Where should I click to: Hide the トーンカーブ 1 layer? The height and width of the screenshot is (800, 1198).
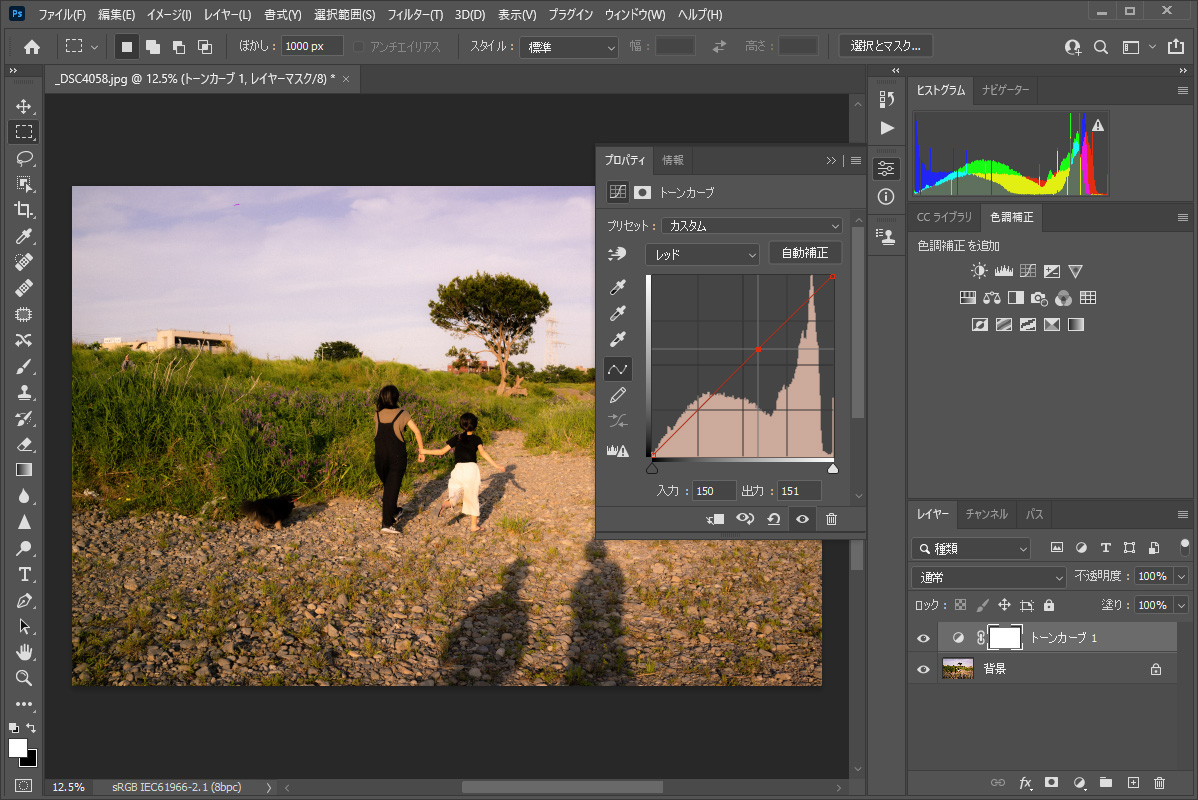(923, 638)
